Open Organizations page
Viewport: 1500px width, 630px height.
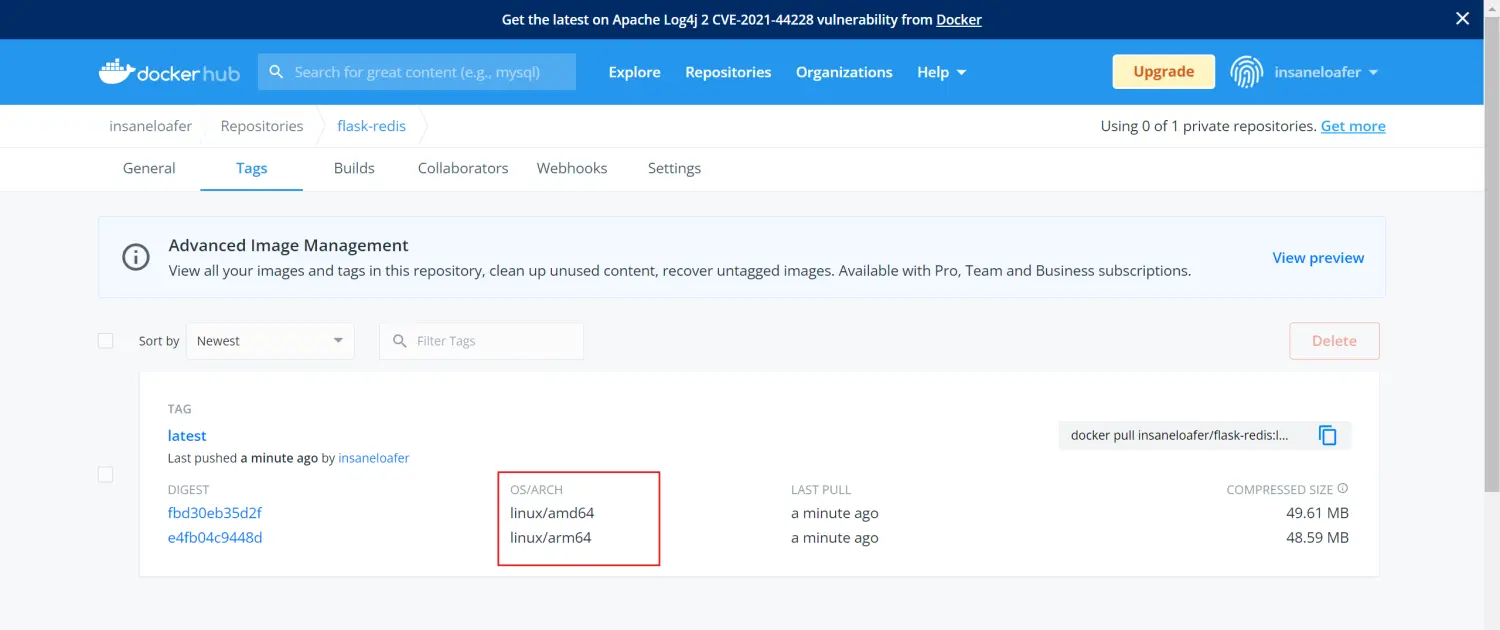[x=844, y=72]
